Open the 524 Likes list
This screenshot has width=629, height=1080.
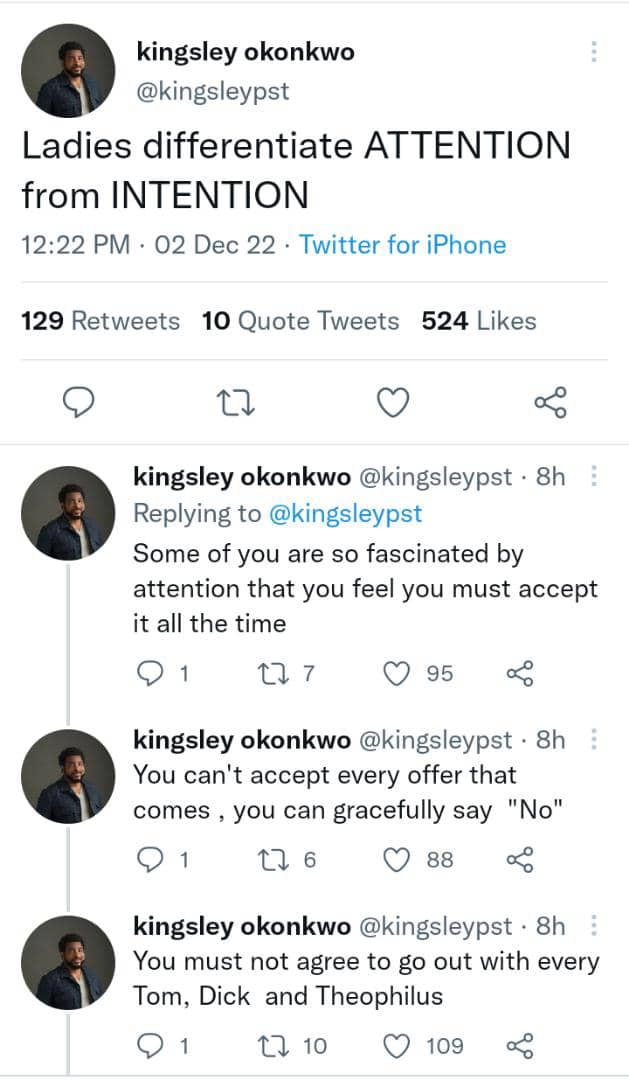pos(478,321)
